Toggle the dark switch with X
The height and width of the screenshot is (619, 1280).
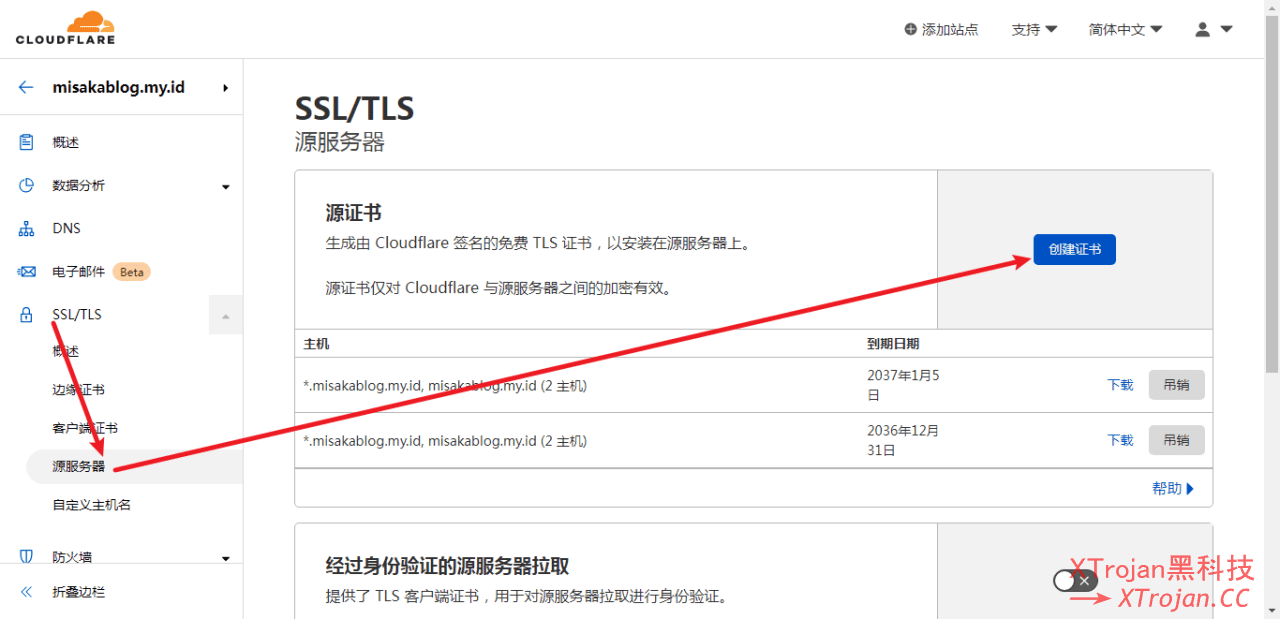pyautogui.click(x=1075, y=580)
